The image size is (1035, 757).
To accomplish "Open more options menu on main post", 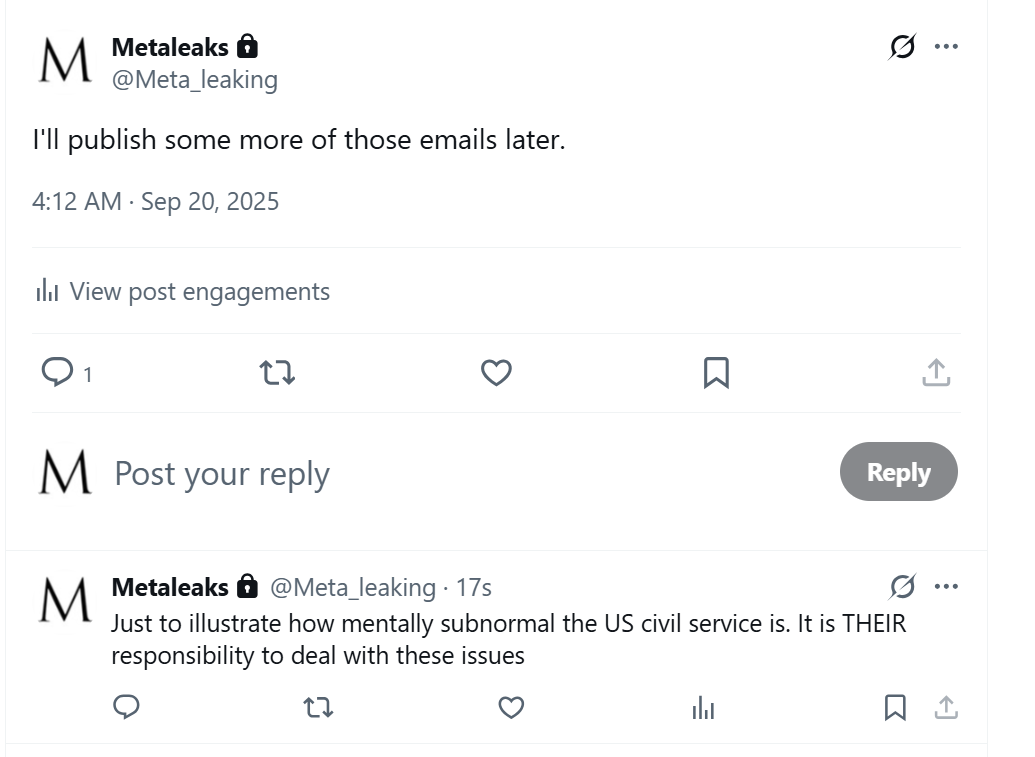I will (946, 47).
